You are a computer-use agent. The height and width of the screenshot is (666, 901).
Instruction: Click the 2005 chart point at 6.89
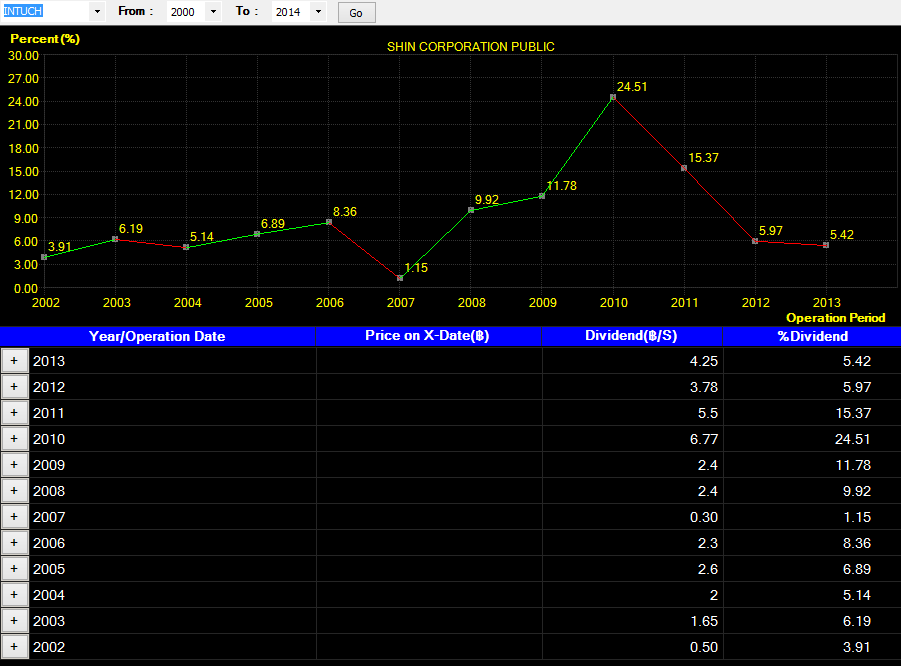[257, 234]
